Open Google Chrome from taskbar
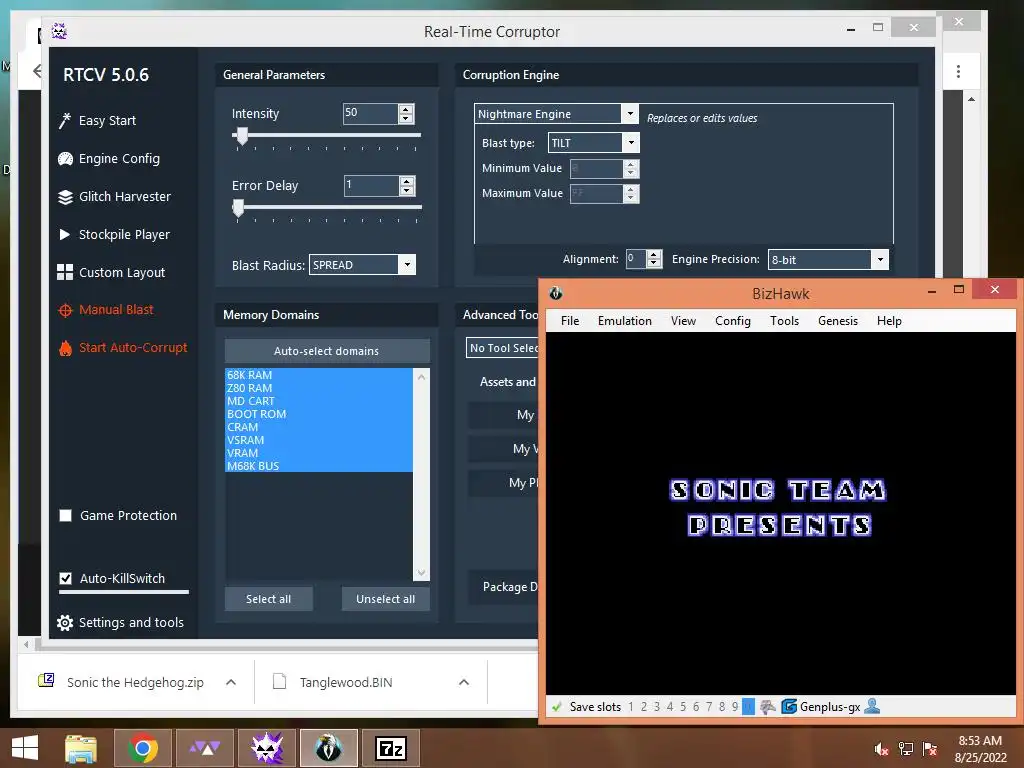The height and width of the screenshot is (768, 1024). pyautogui.click(x=143, y=748)
